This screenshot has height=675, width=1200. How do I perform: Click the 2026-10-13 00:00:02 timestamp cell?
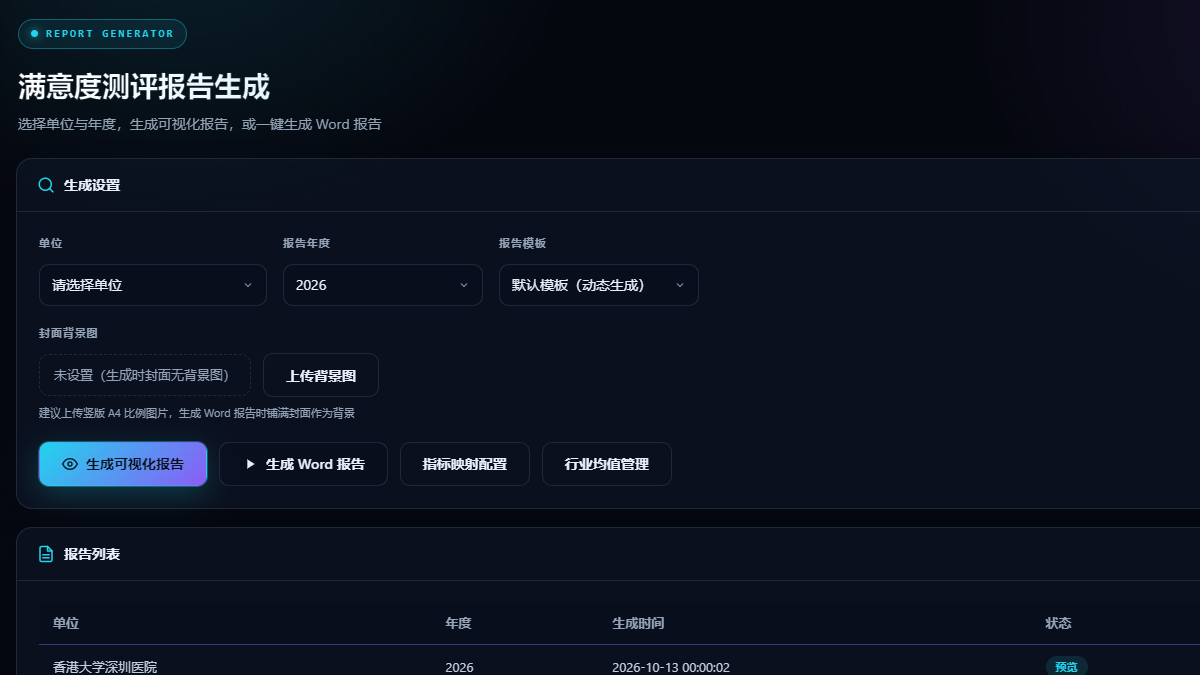pos(671,667)
